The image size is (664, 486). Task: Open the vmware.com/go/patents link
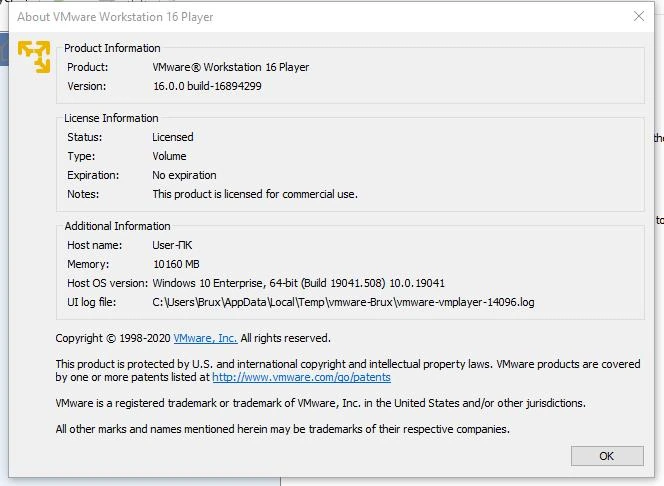pyautogui.click(x=302, y=377)
